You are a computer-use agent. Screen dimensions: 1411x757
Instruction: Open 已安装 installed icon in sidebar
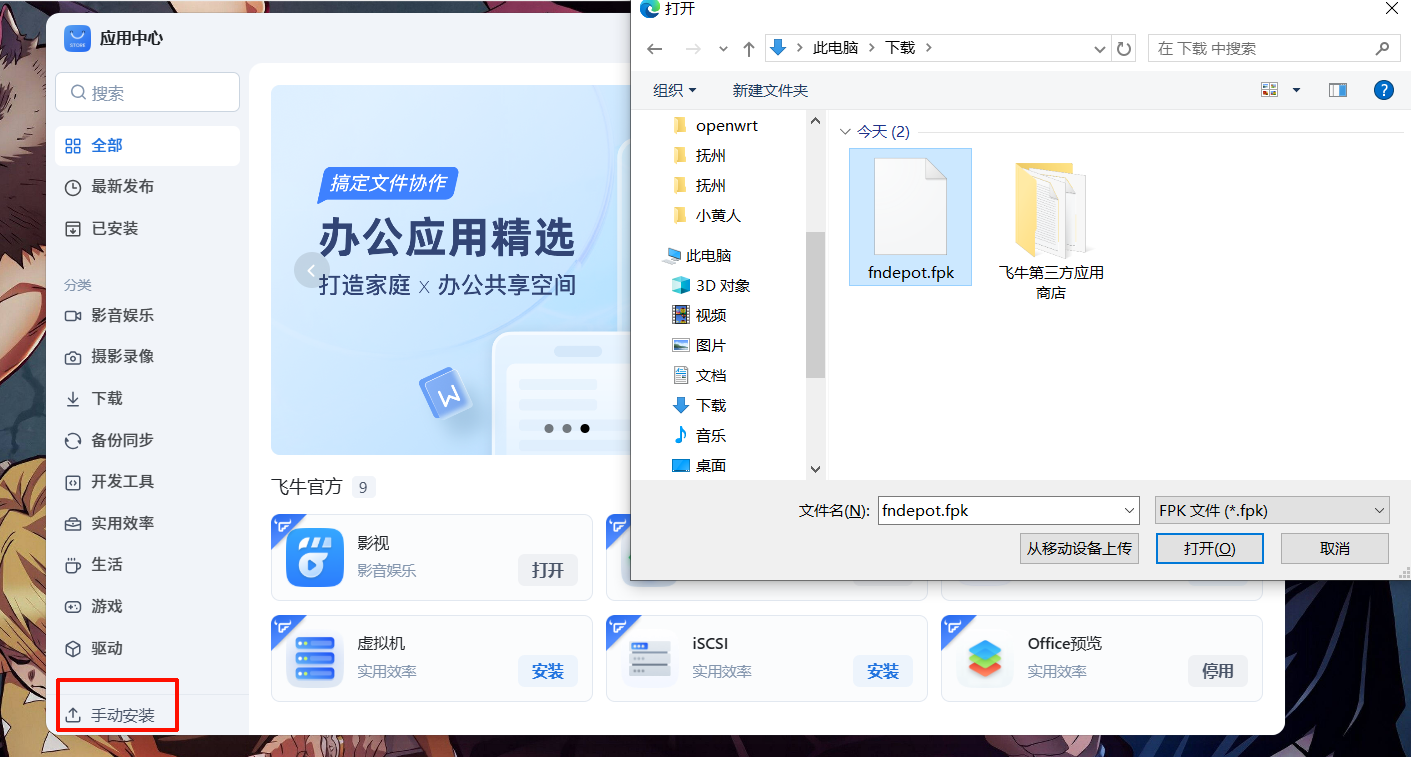point(73,229)
